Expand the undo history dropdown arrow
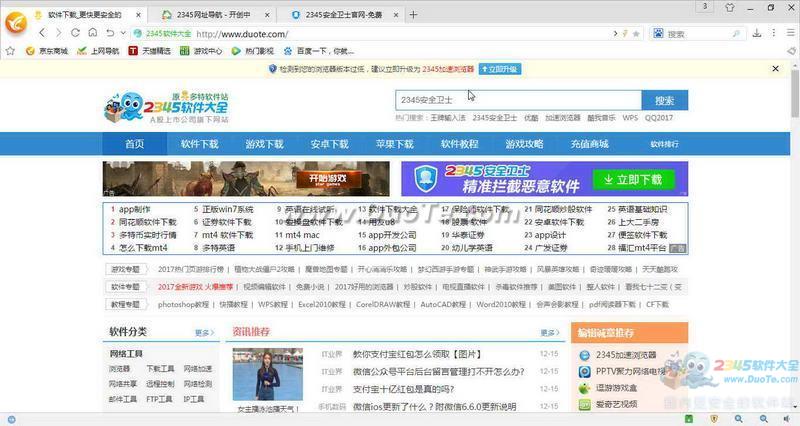This screenshot has height=426, width=800. point(123,33)
